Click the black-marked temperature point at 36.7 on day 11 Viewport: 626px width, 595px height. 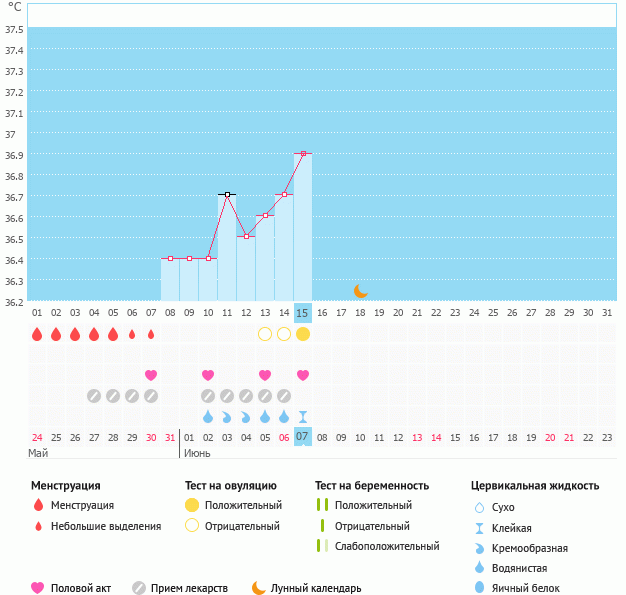[x=227, y=194]
